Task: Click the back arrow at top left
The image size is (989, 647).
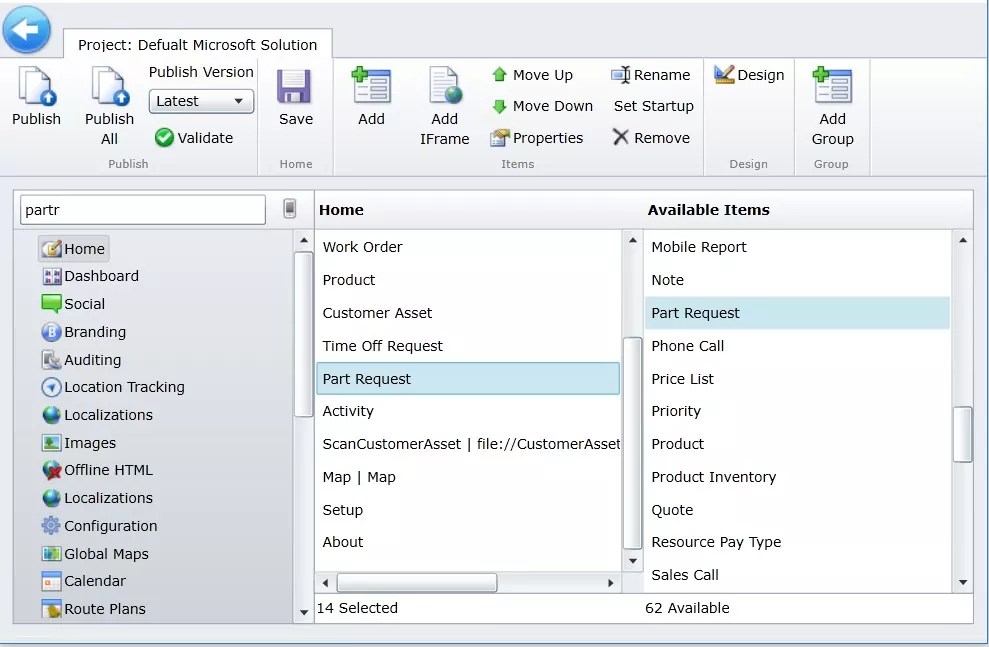Action: (27, 29)
